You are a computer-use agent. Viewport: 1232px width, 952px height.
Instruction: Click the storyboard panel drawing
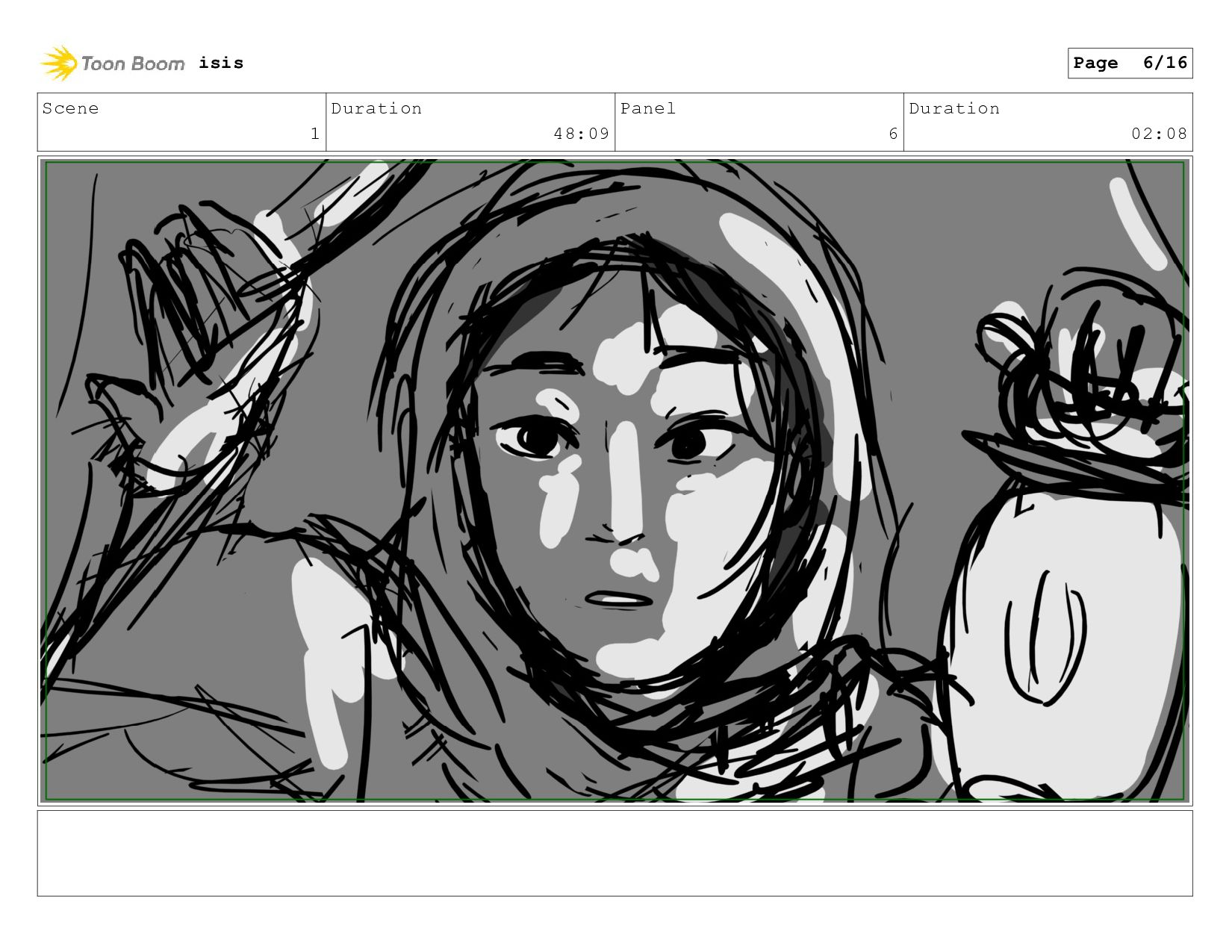pos(615,481)
